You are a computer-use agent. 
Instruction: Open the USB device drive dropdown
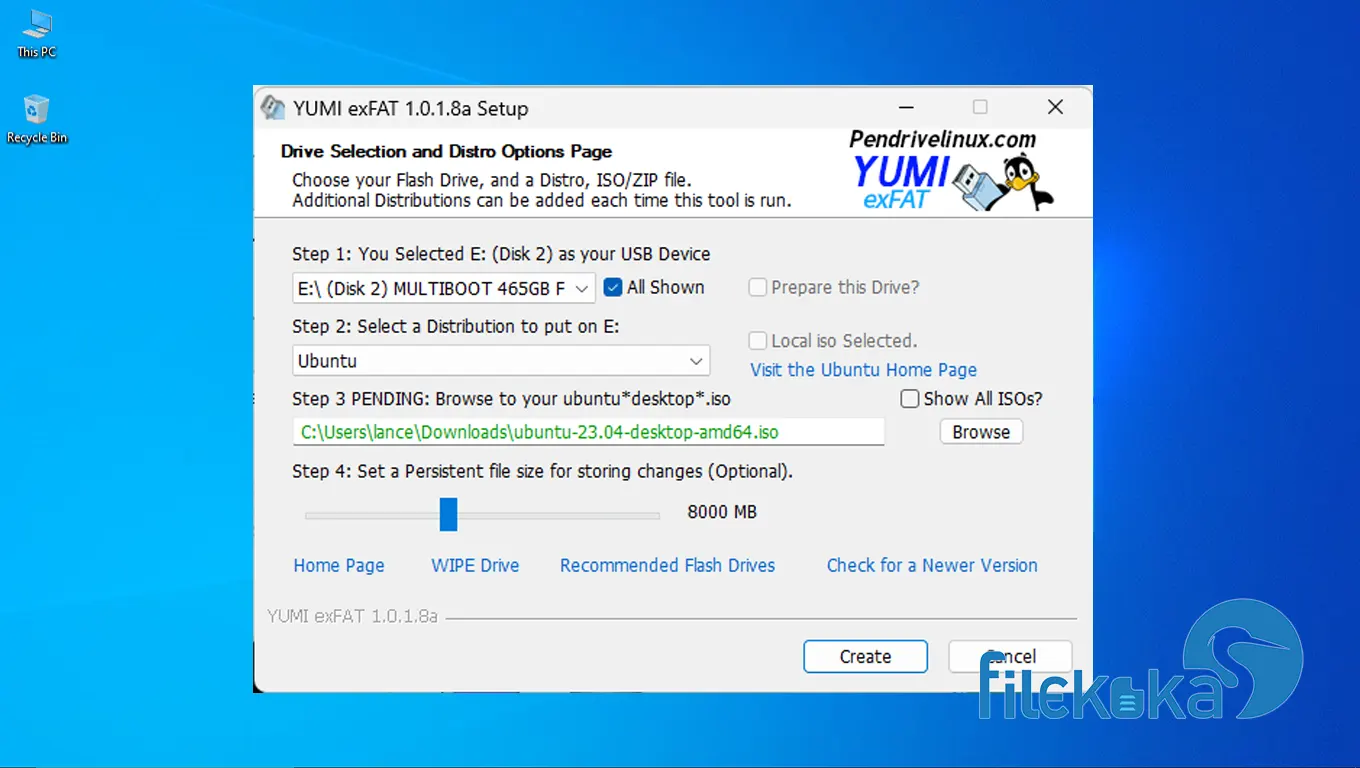click(x=444, y=289)
